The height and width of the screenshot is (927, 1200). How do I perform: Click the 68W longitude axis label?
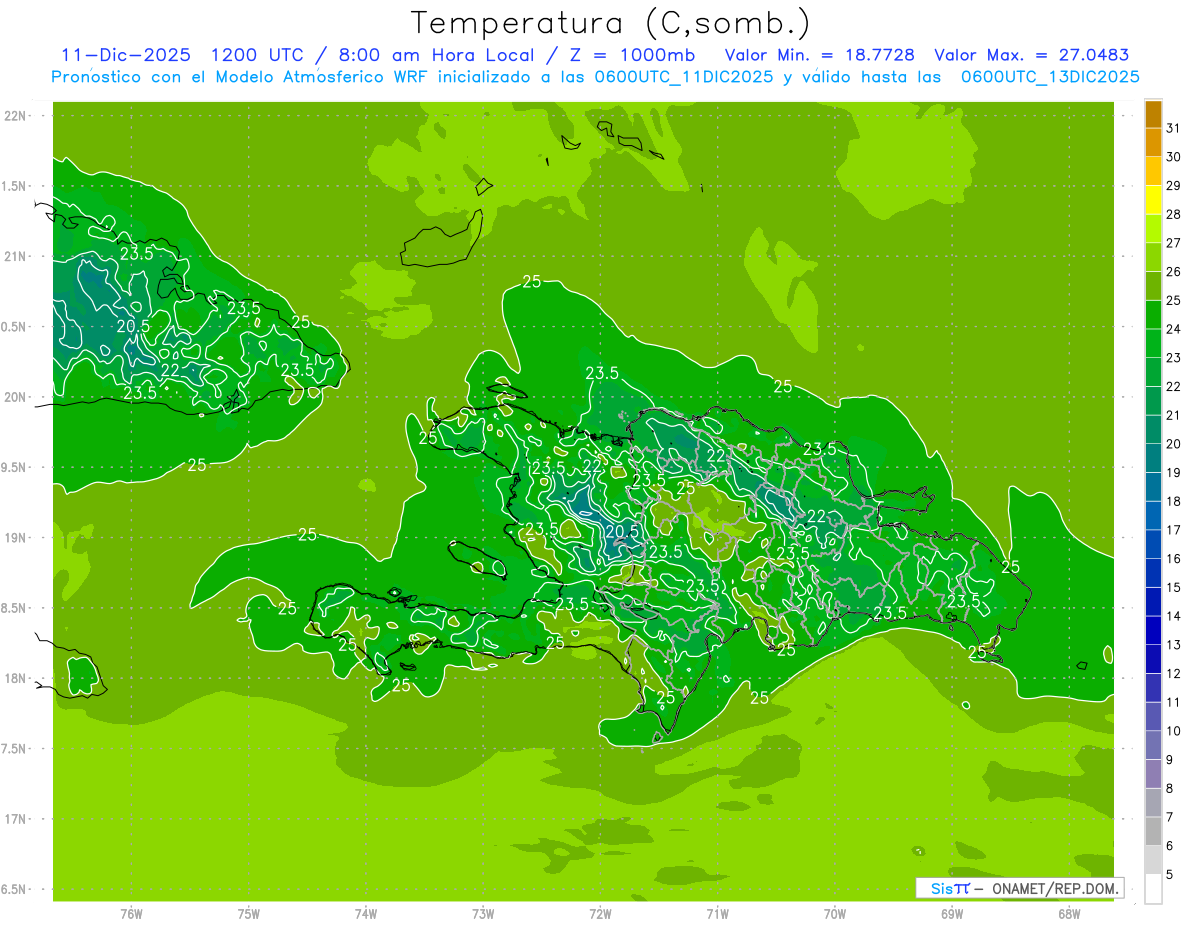[x=1069, y=914]
